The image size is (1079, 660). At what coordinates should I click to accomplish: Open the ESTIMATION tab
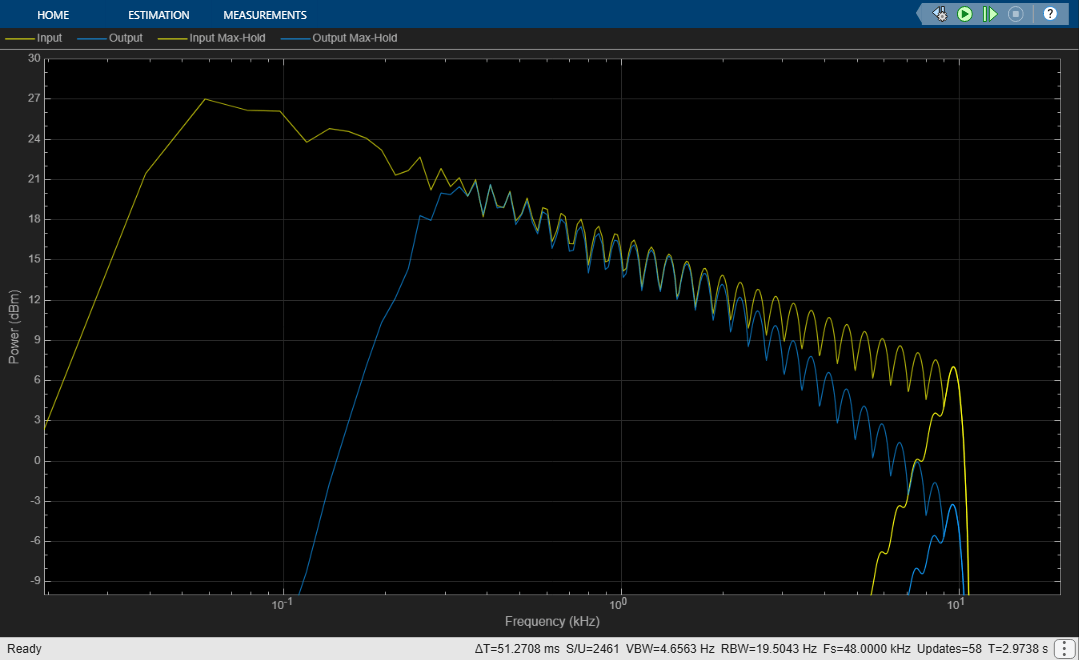coord(158,15)
